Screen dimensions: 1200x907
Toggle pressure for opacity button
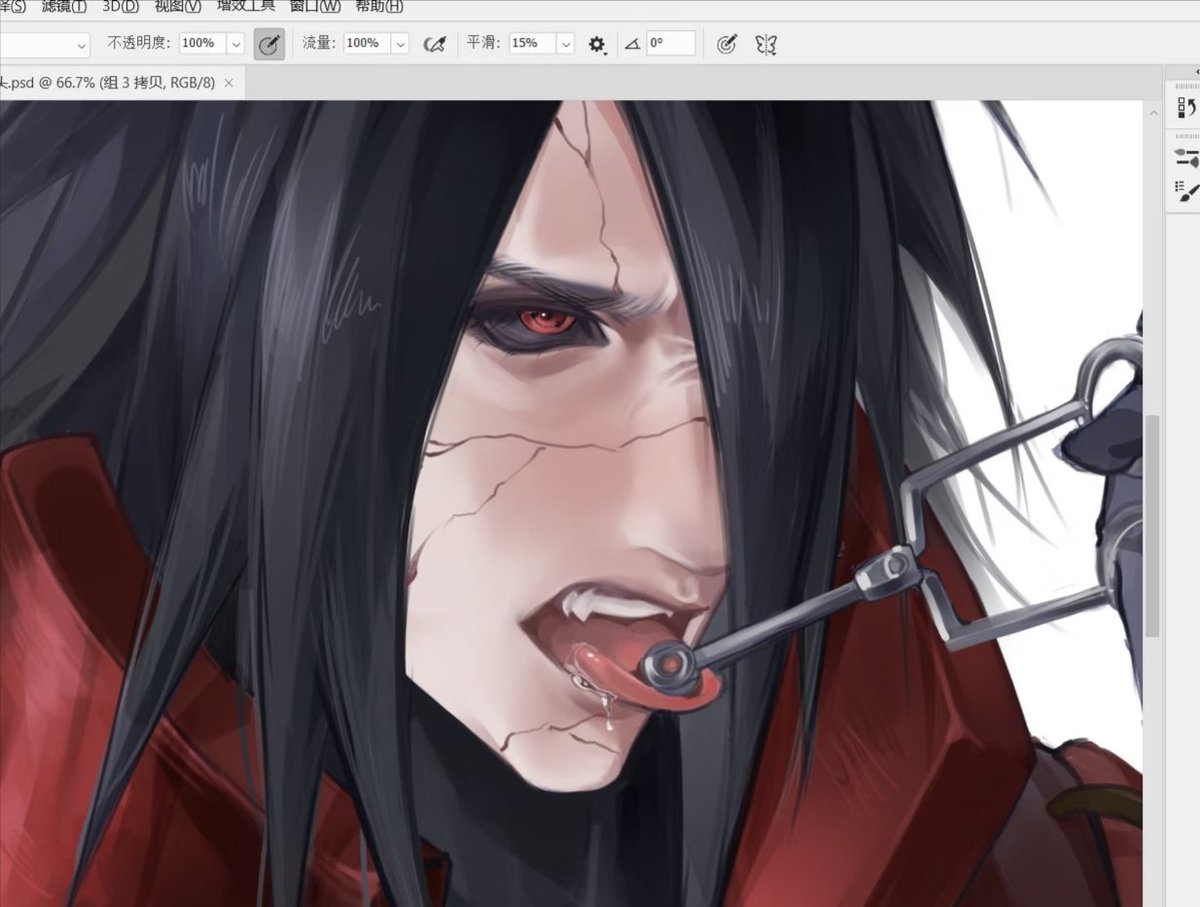coord(268,44)
